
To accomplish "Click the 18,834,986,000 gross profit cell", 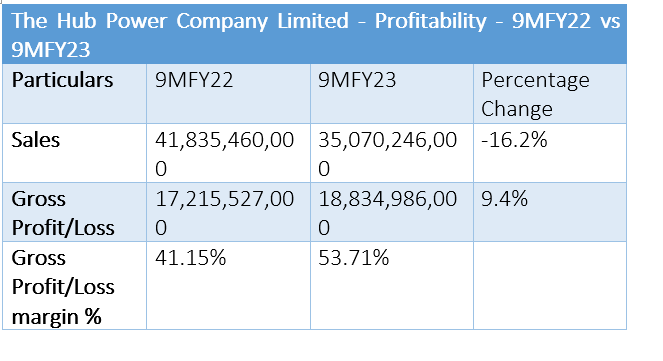I will click(392, 212).
